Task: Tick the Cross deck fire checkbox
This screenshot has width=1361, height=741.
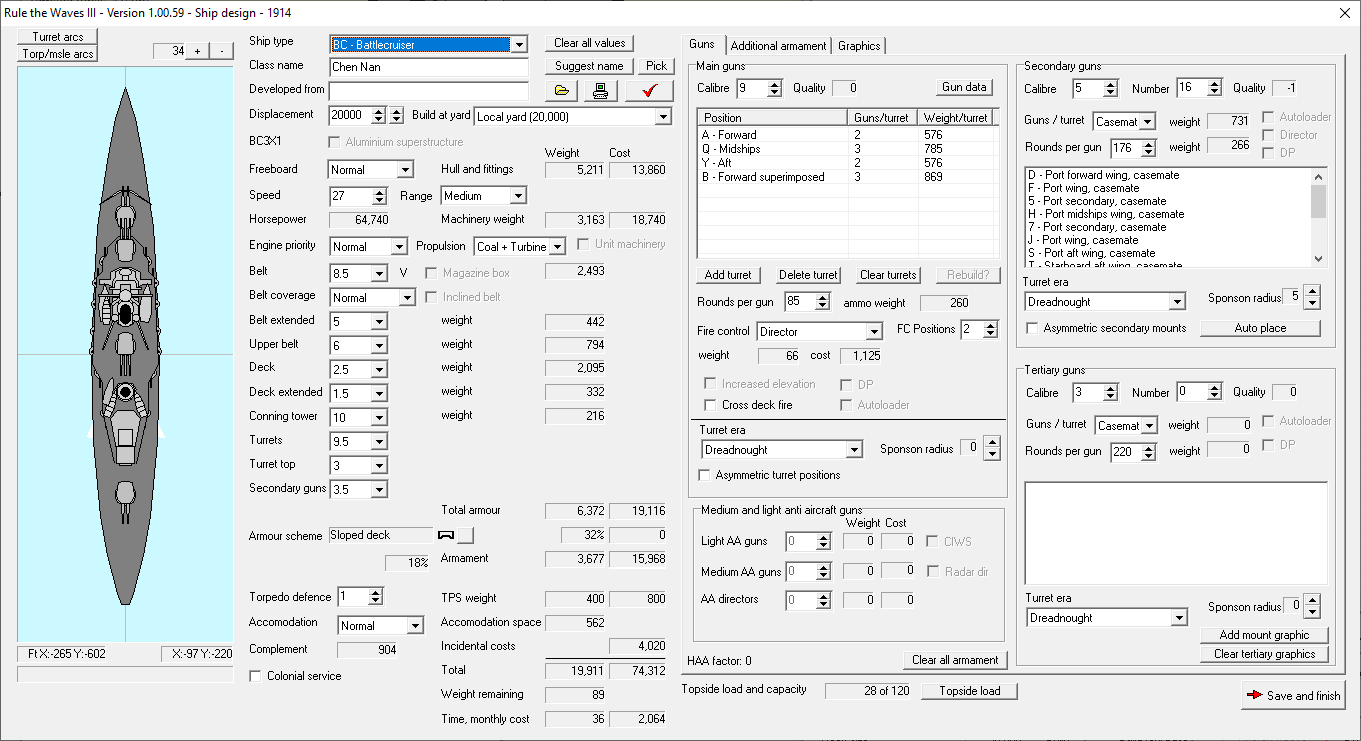Action: [x=710, y=405]
